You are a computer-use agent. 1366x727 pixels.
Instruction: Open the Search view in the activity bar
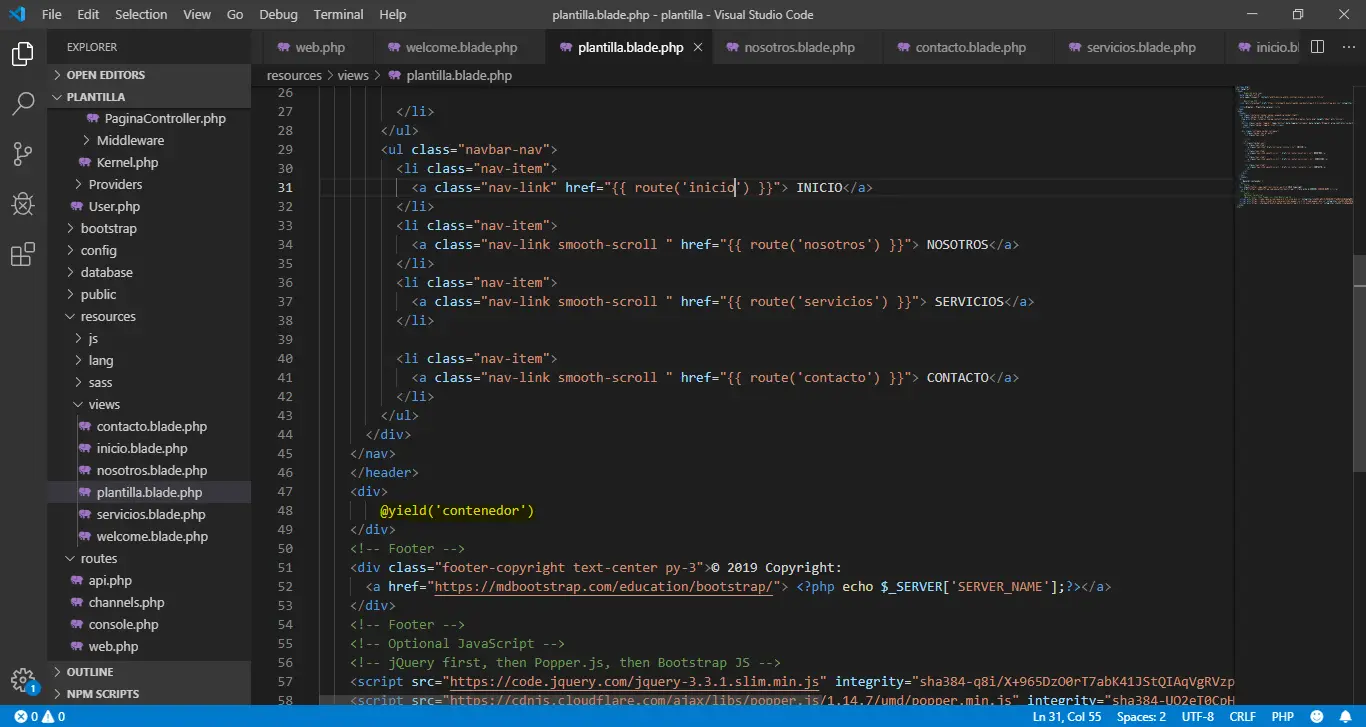tap(22, 103)
